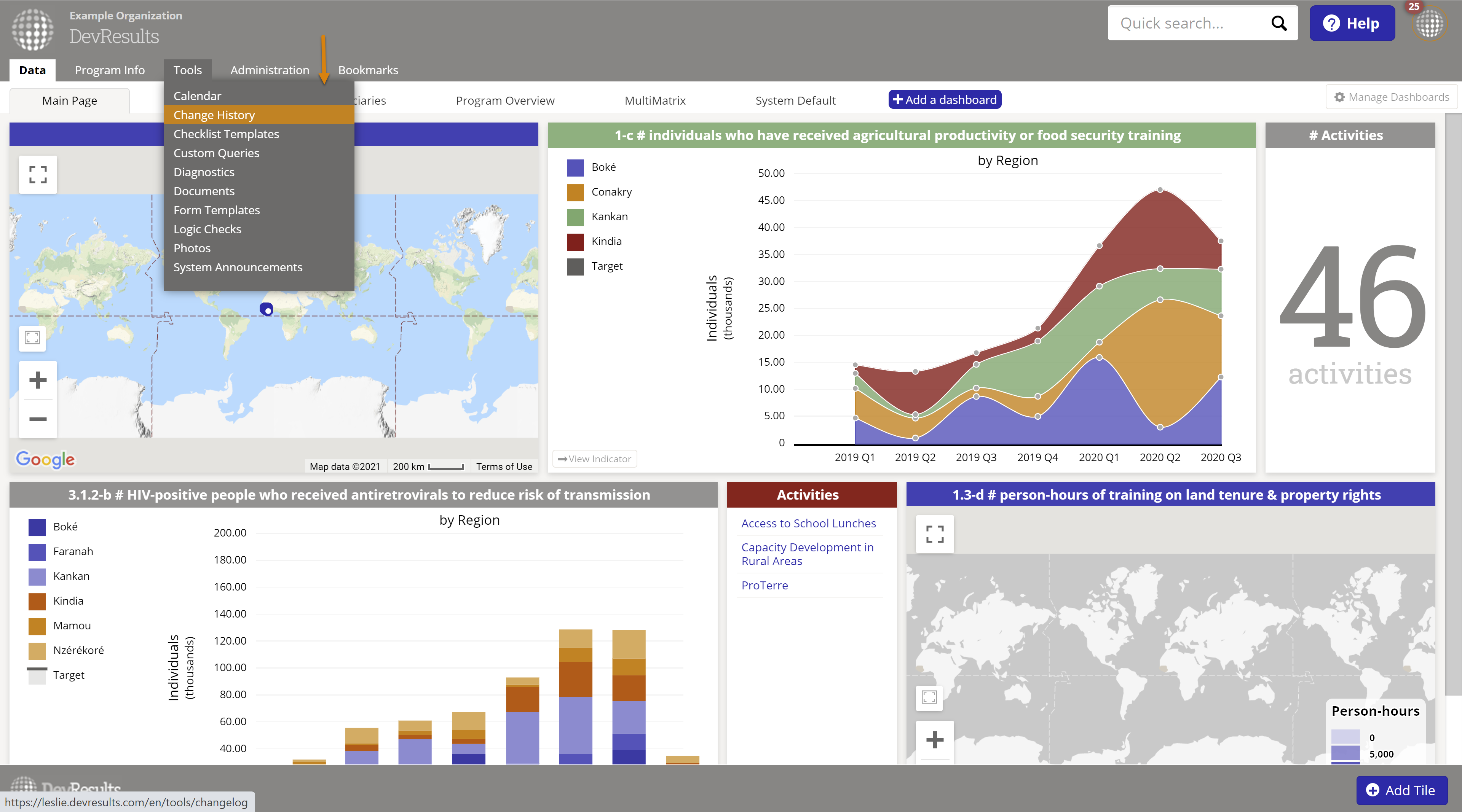Zoom out on the top world map
This screenshot has height=812, width=1462.
[x=38, y=419]
